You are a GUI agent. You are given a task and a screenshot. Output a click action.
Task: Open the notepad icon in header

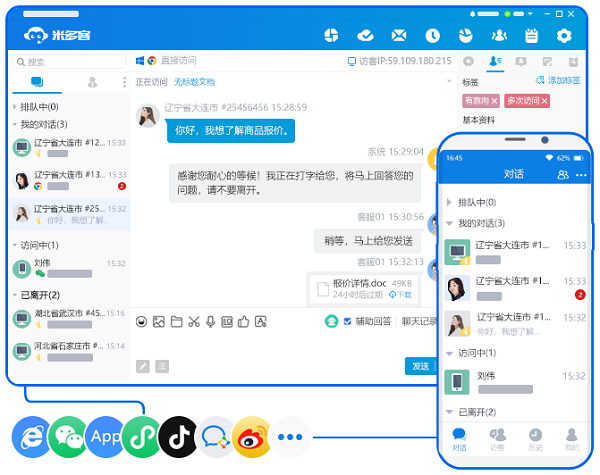tap(532, 36)
